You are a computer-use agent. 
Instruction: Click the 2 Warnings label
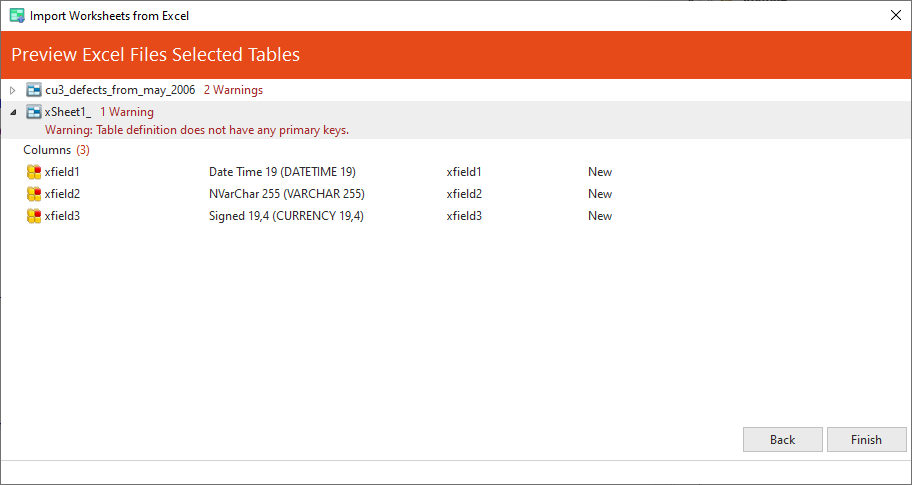coord(233,90)
